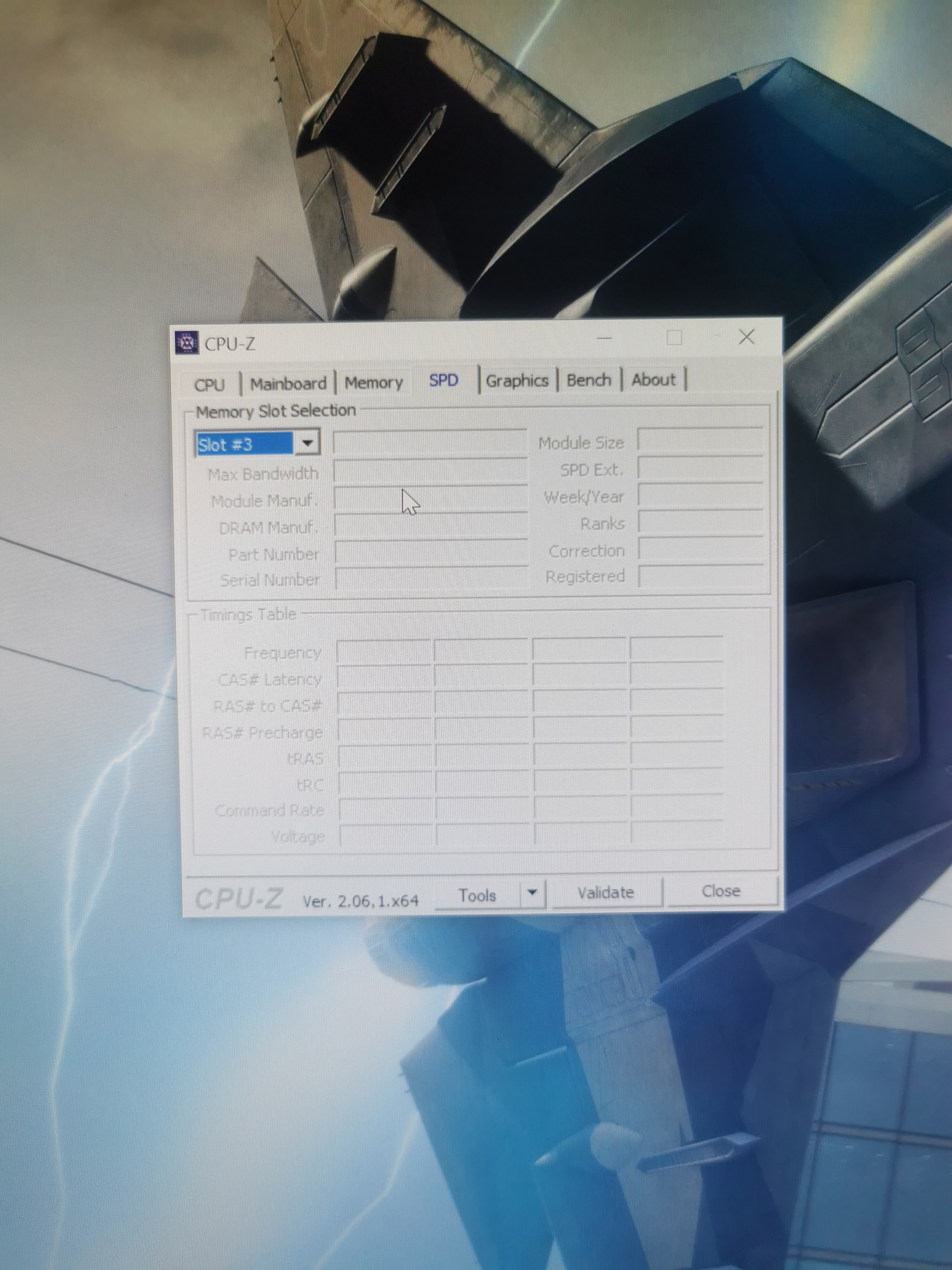Minimize the CPU-Z window
Screen dimensions: 952x1270
pyautogui.click(x=604, y=338)
